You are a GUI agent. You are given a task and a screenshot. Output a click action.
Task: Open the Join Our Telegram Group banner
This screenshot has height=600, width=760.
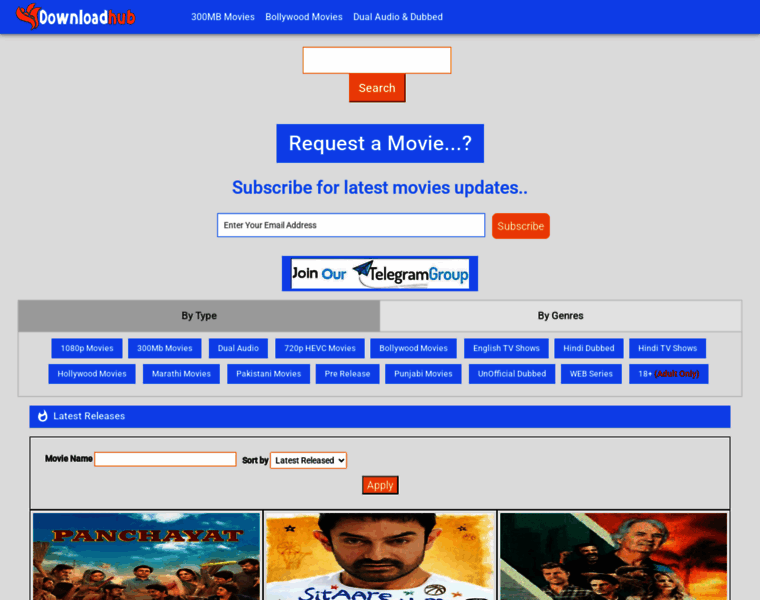380,274
